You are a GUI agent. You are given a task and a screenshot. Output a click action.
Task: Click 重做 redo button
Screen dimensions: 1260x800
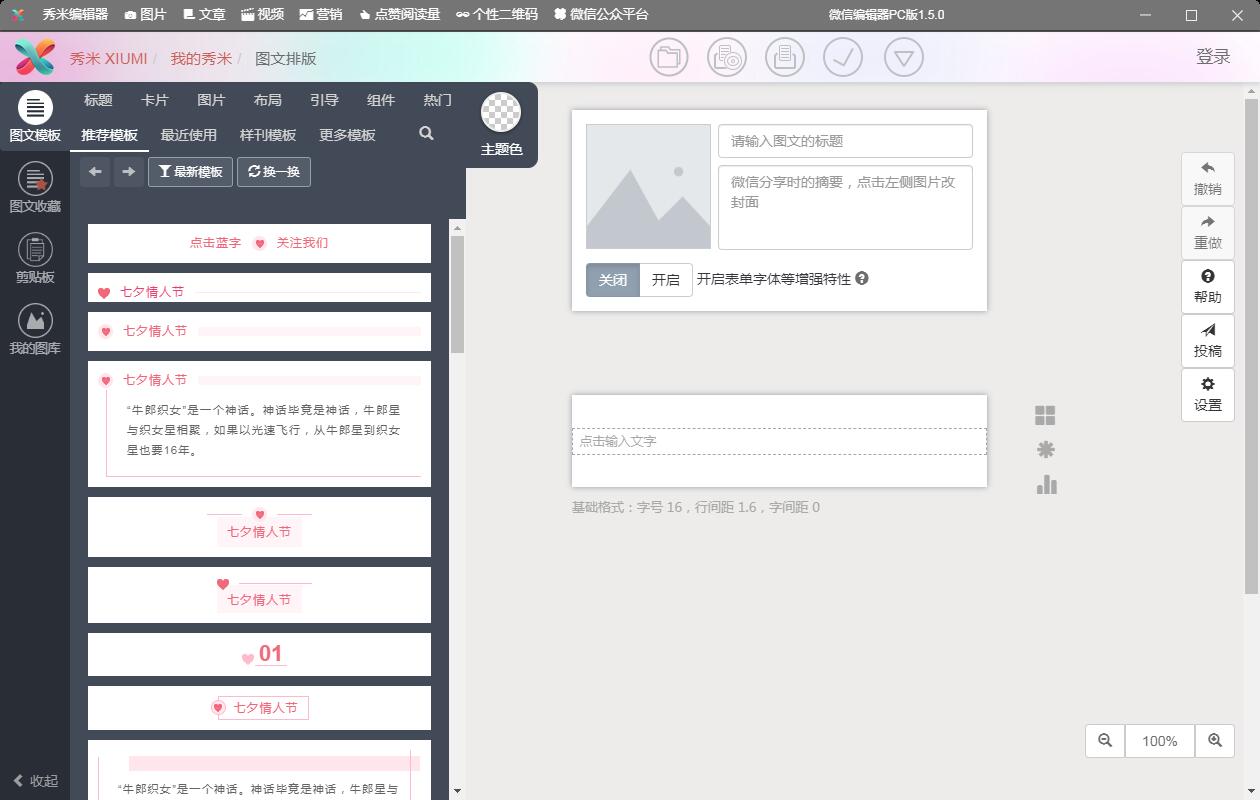tap(1208, 233)
